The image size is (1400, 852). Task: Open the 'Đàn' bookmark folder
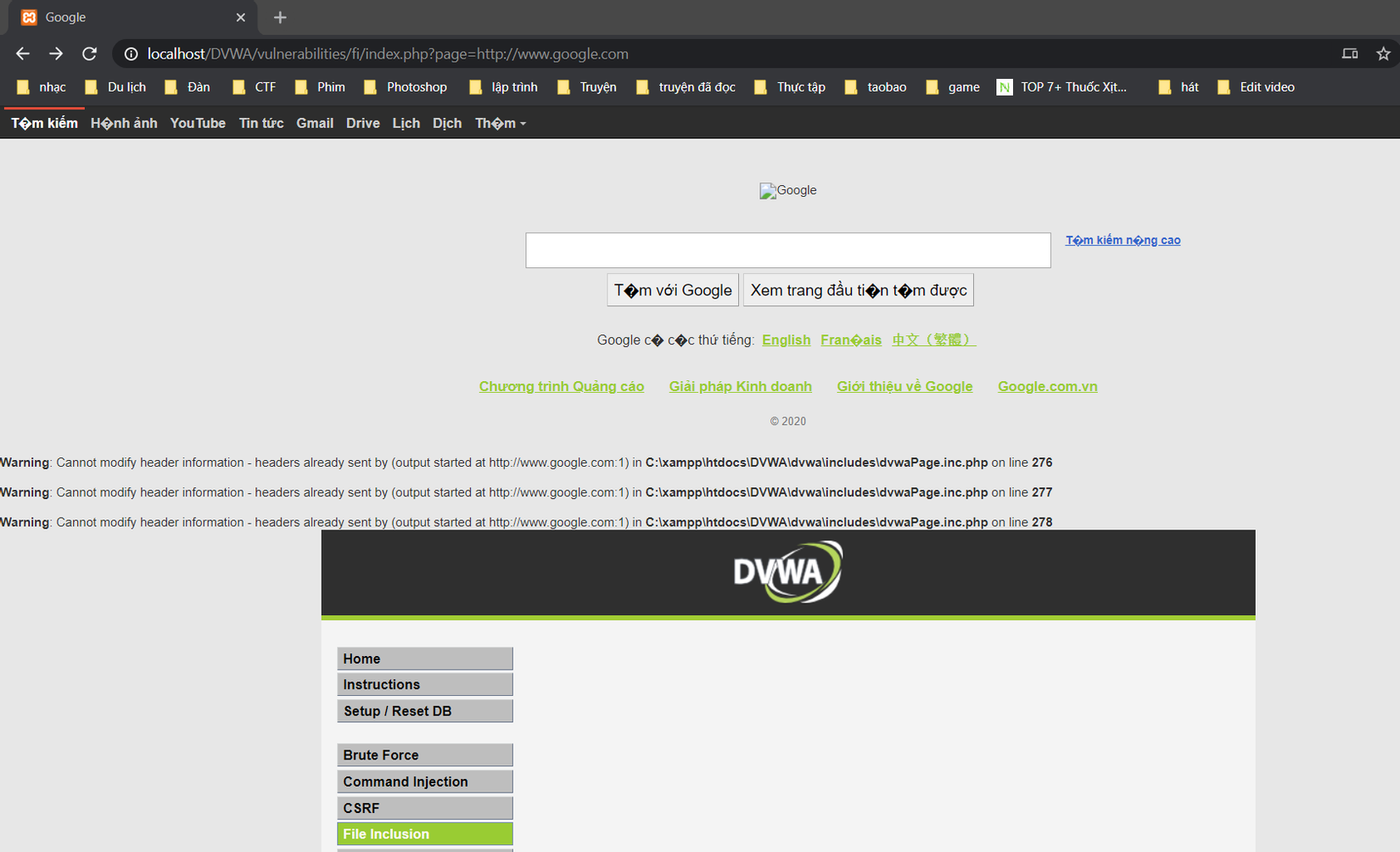pyautogui.click(x=188, y=87)
